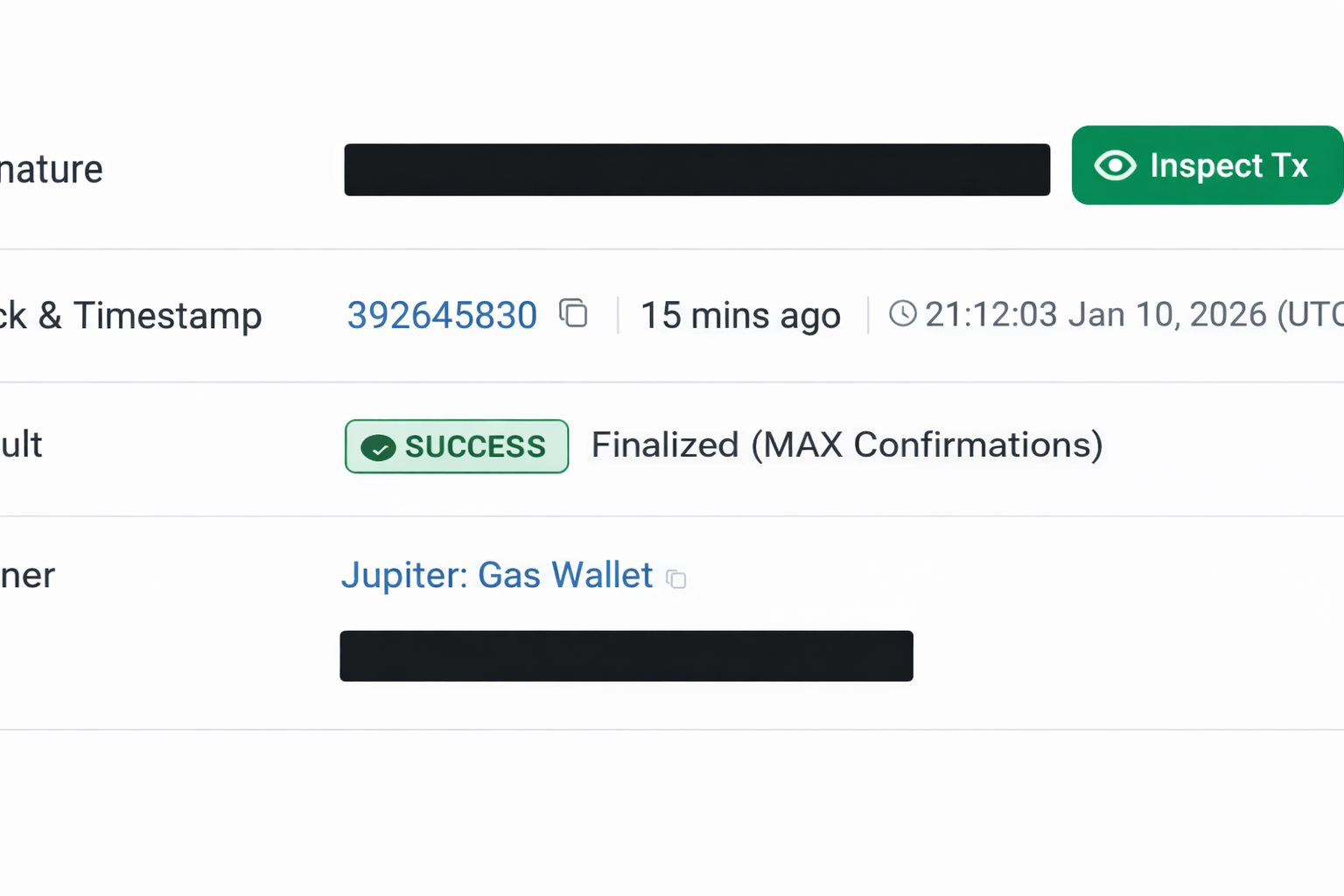Copy the Jupiter: Gas Wallet address icon
Image resolution: width=1344 pixels, height=896 pixels.
click(x=676, y=578)
